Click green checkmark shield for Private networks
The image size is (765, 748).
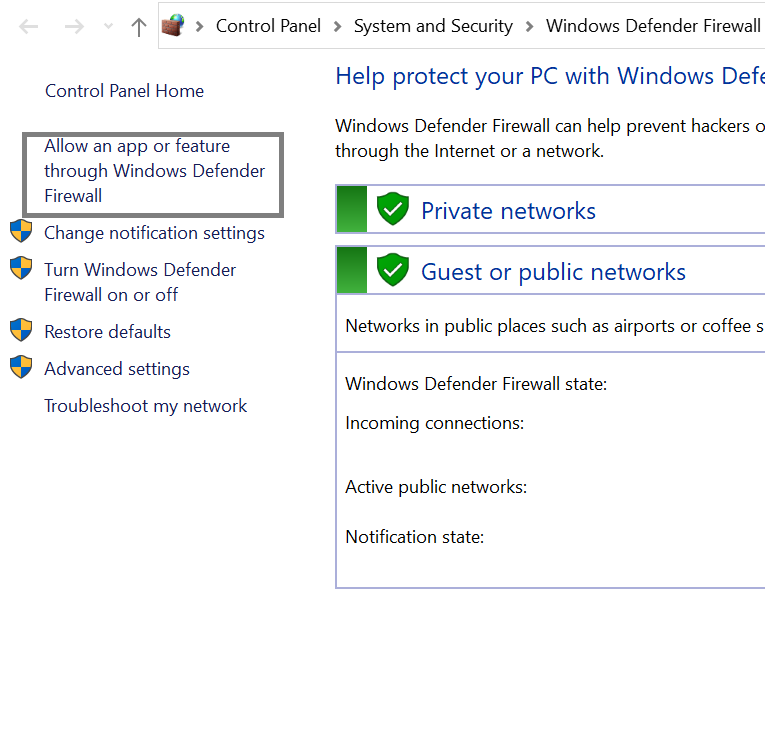[393, 209]
